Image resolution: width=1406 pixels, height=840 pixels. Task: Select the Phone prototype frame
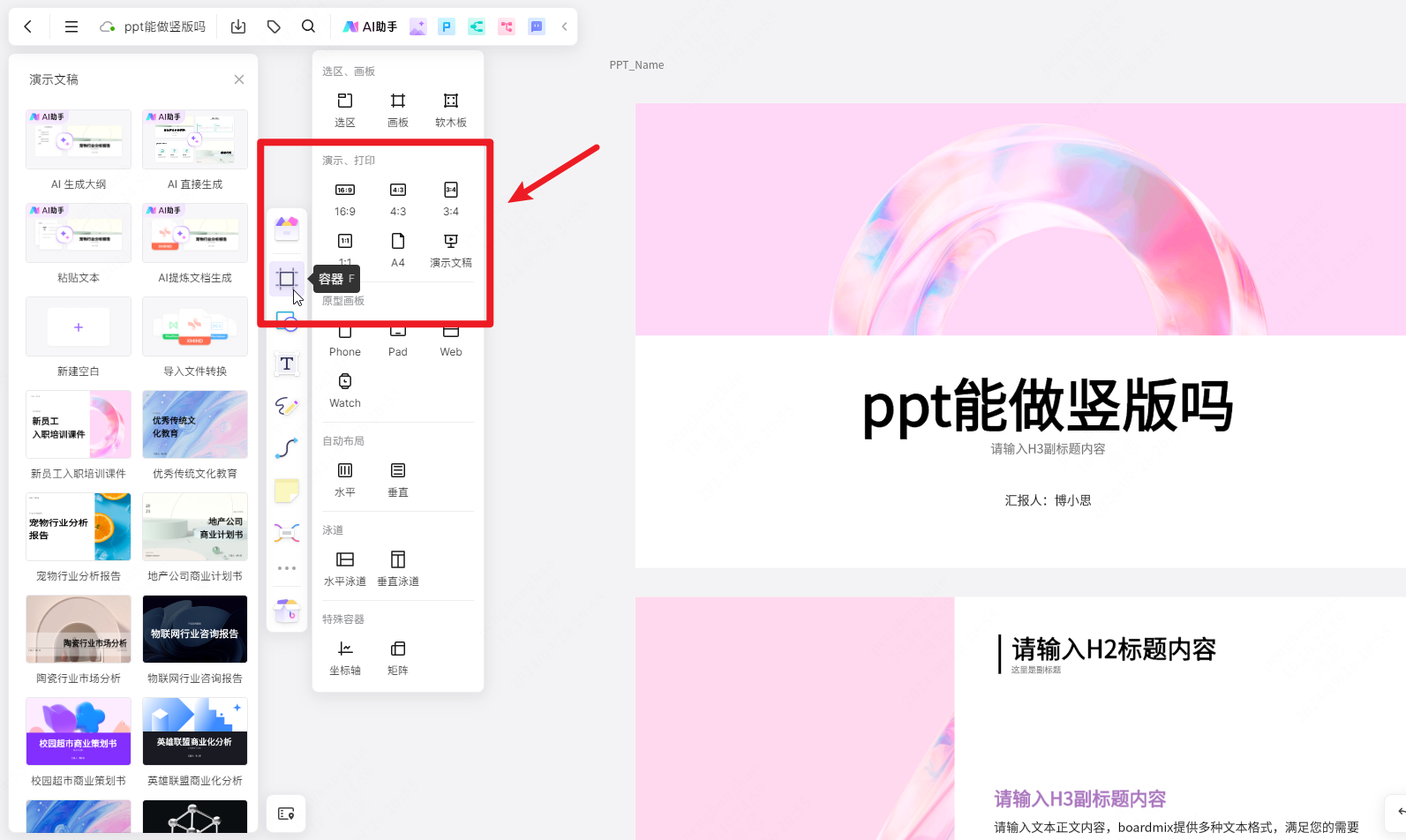coord(345,341)
